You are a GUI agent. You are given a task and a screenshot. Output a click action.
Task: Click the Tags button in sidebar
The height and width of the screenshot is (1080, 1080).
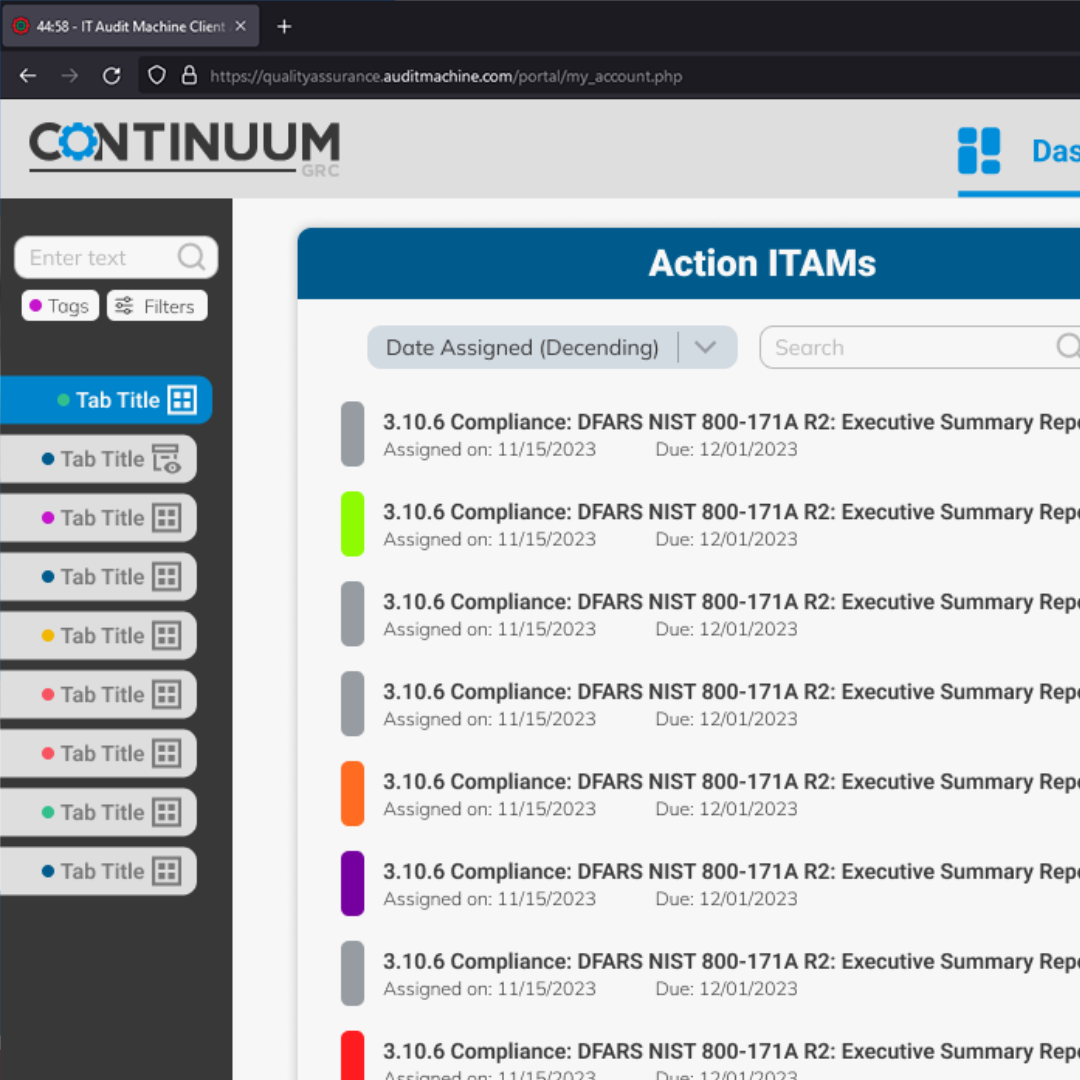tap(60, 306)
